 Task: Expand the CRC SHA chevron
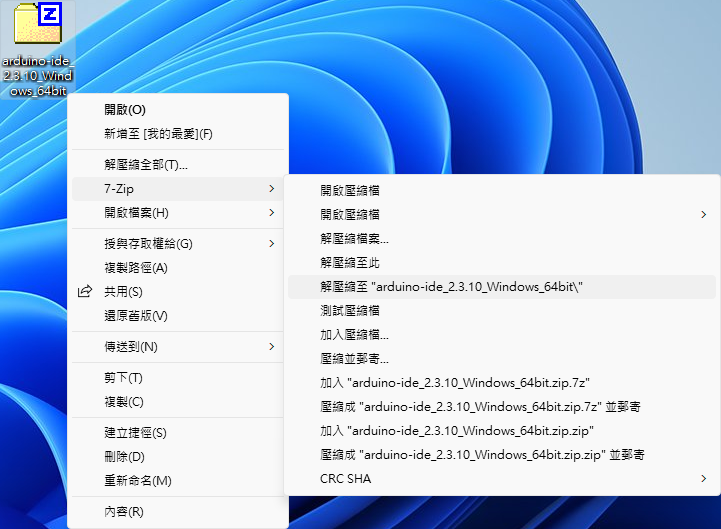point(704,478)
